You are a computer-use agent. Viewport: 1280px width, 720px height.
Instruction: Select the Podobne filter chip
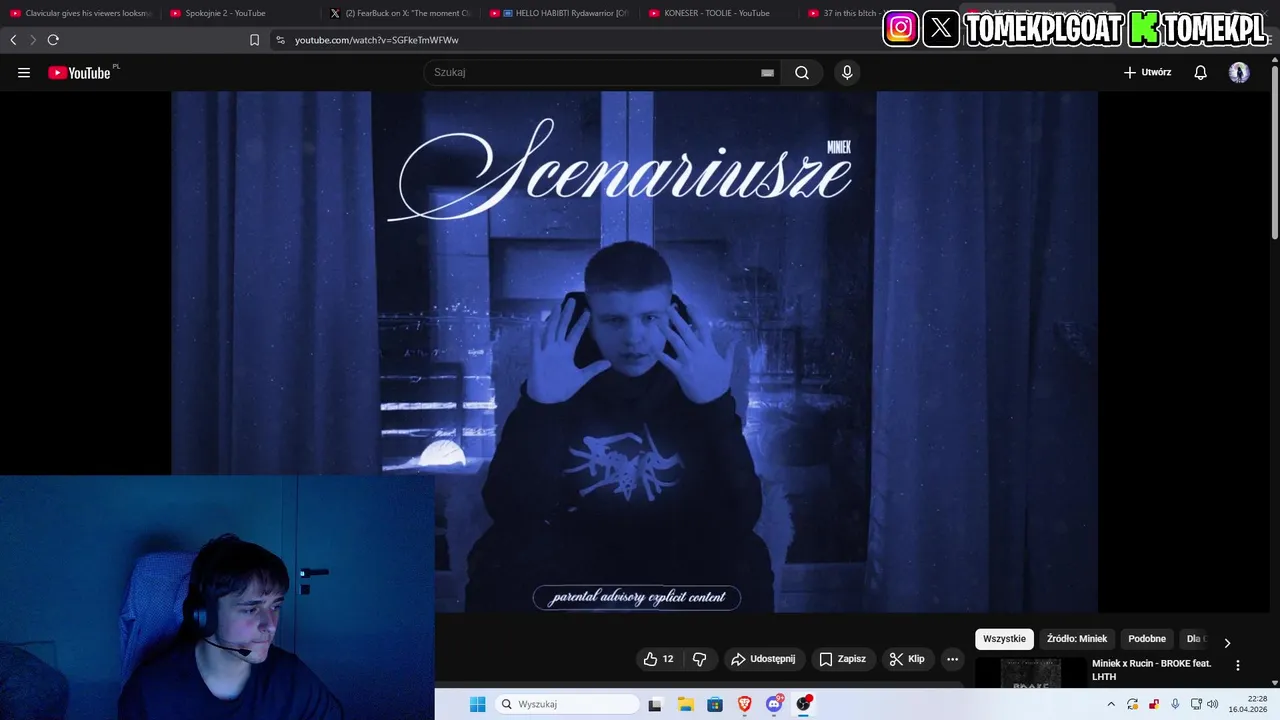(x=1147, y=639)
